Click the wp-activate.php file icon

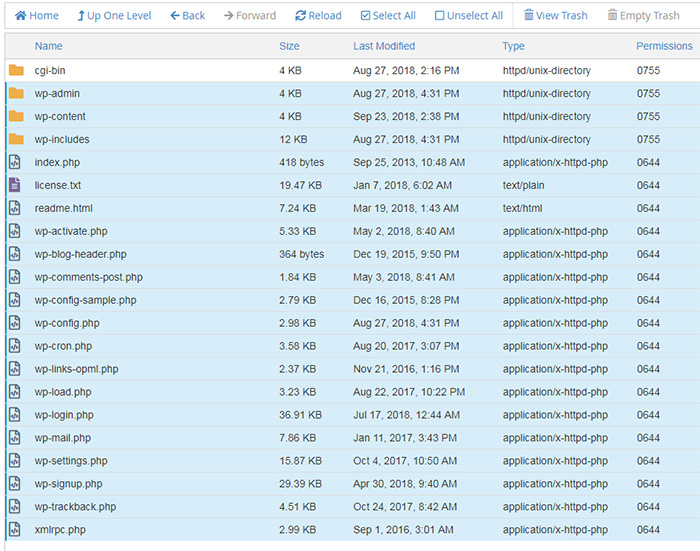point(15,231)
